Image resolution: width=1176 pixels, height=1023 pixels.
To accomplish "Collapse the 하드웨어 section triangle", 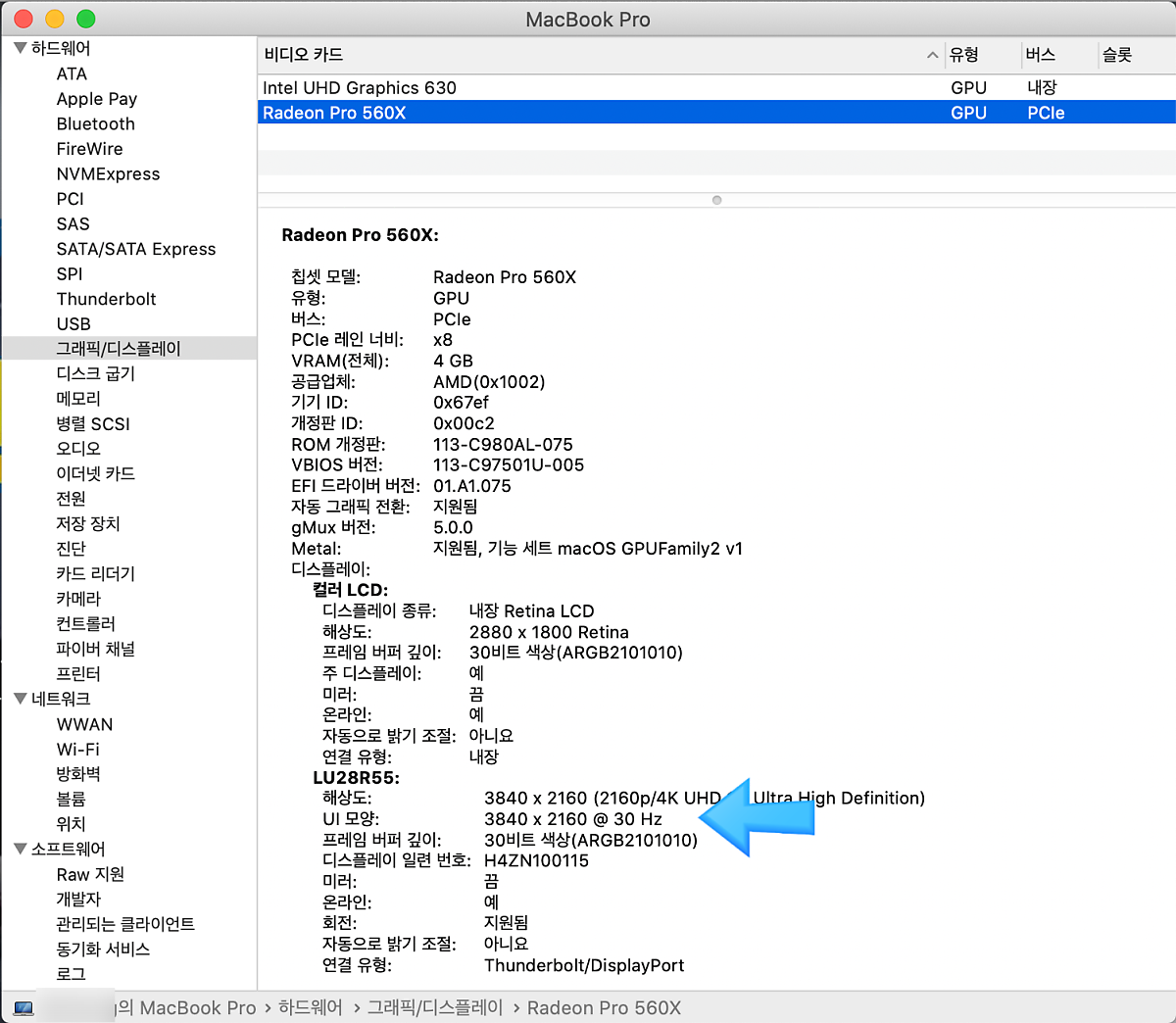I will 20,48.
